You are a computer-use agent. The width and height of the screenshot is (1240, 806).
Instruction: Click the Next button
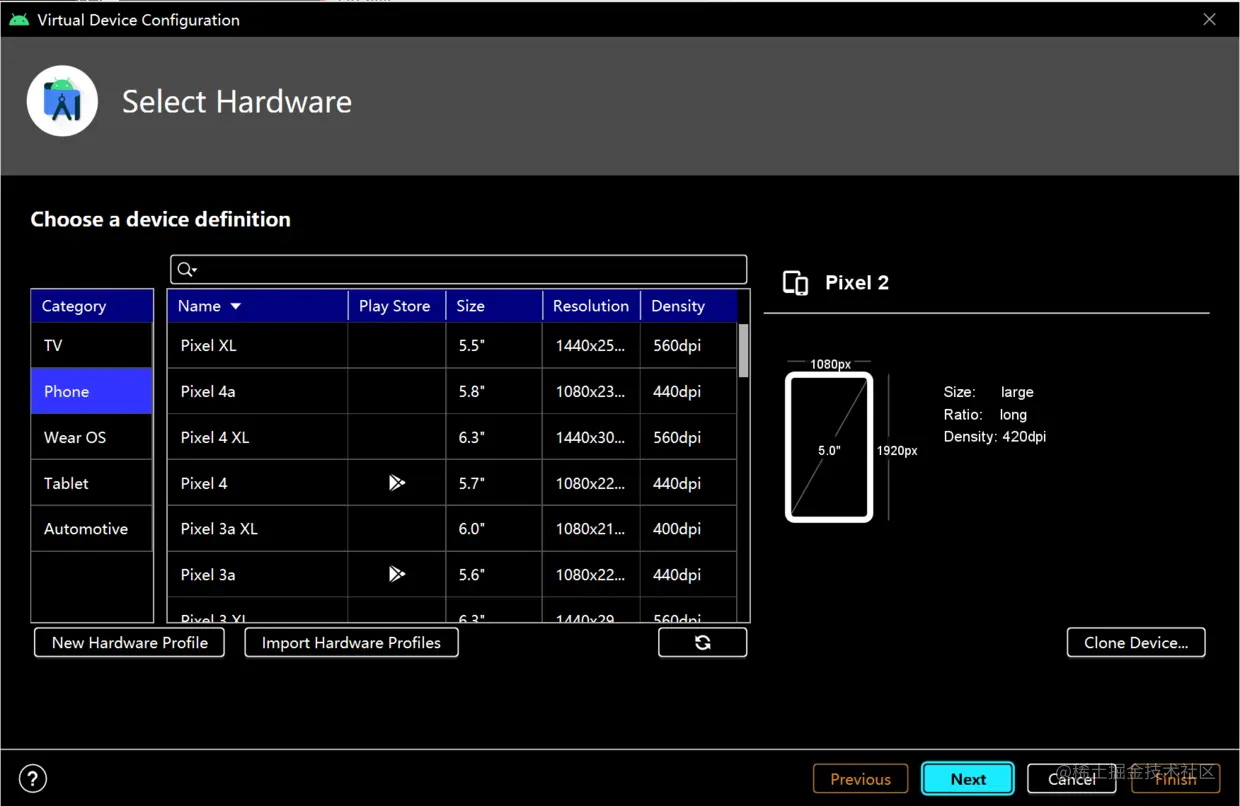tap(968, 779)
